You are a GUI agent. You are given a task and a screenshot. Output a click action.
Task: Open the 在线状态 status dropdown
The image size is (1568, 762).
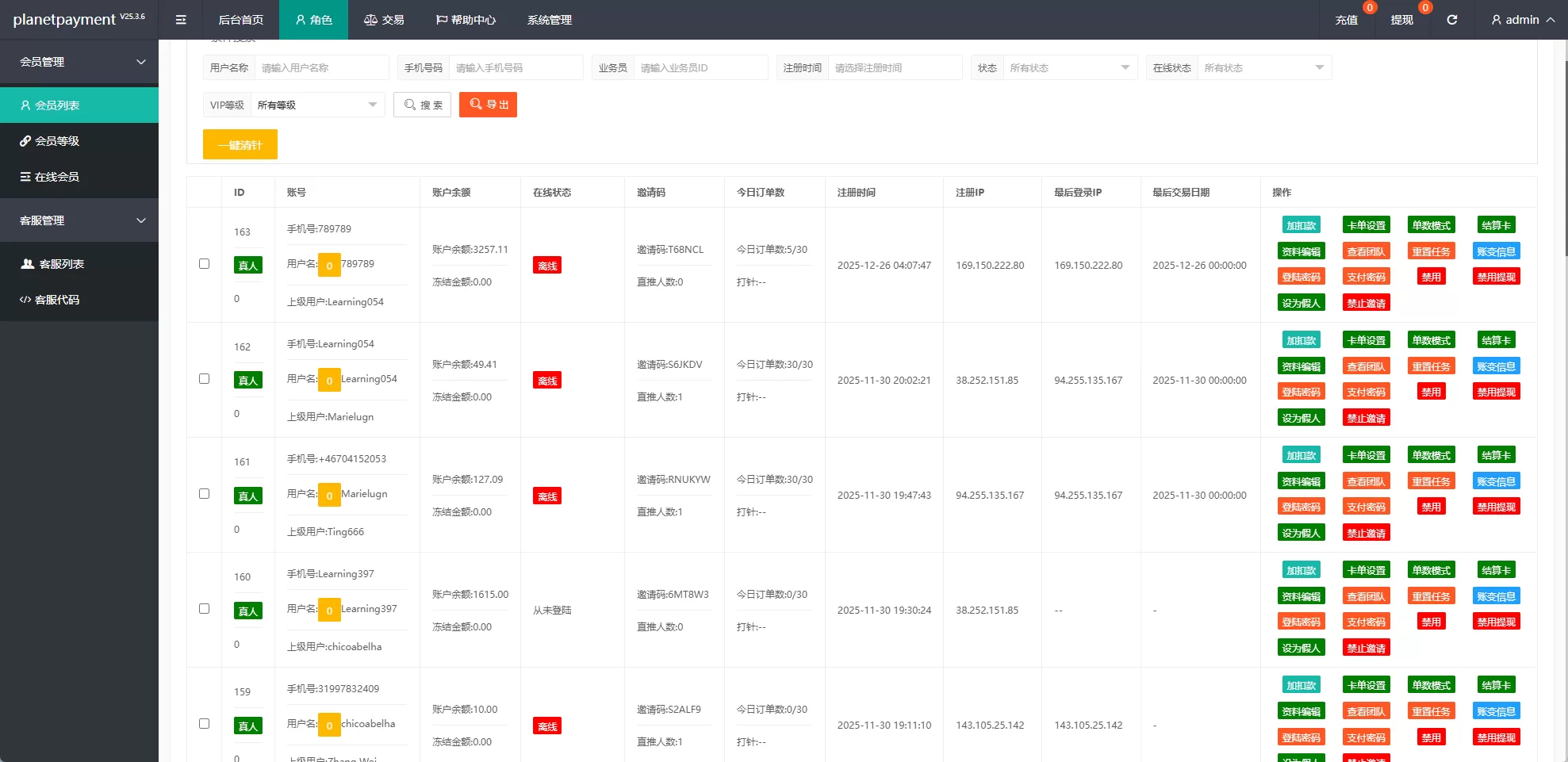pos(1264,67)
